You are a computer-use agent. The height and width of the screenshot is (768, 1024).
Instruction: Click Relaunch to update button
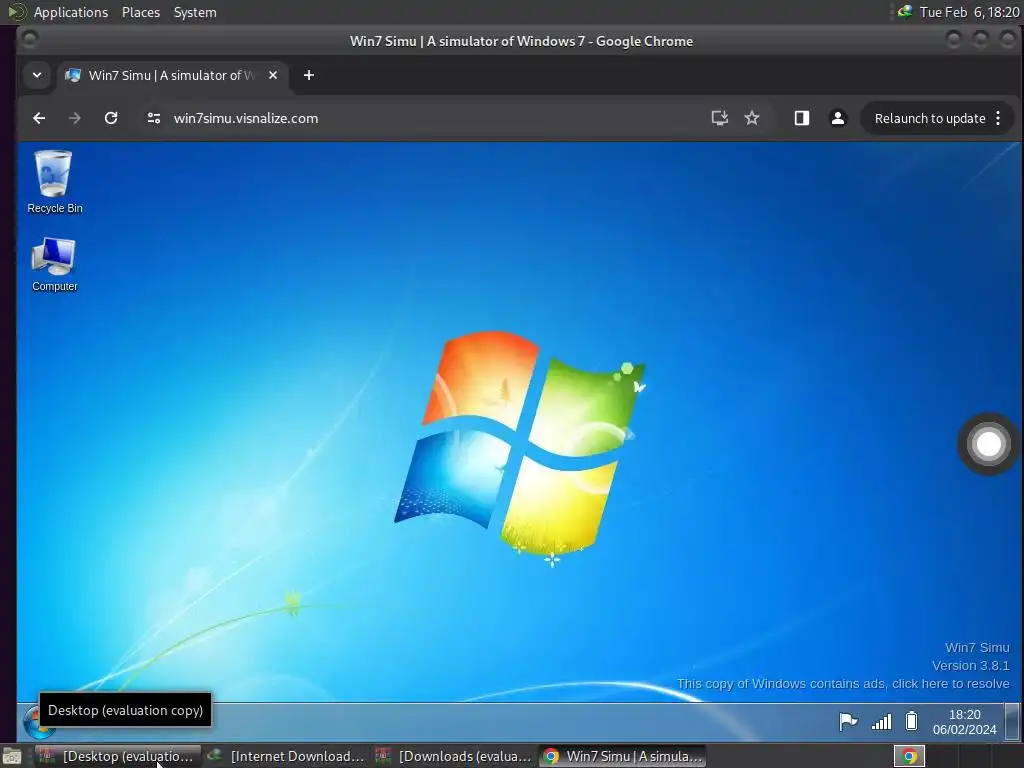(930, 118)
